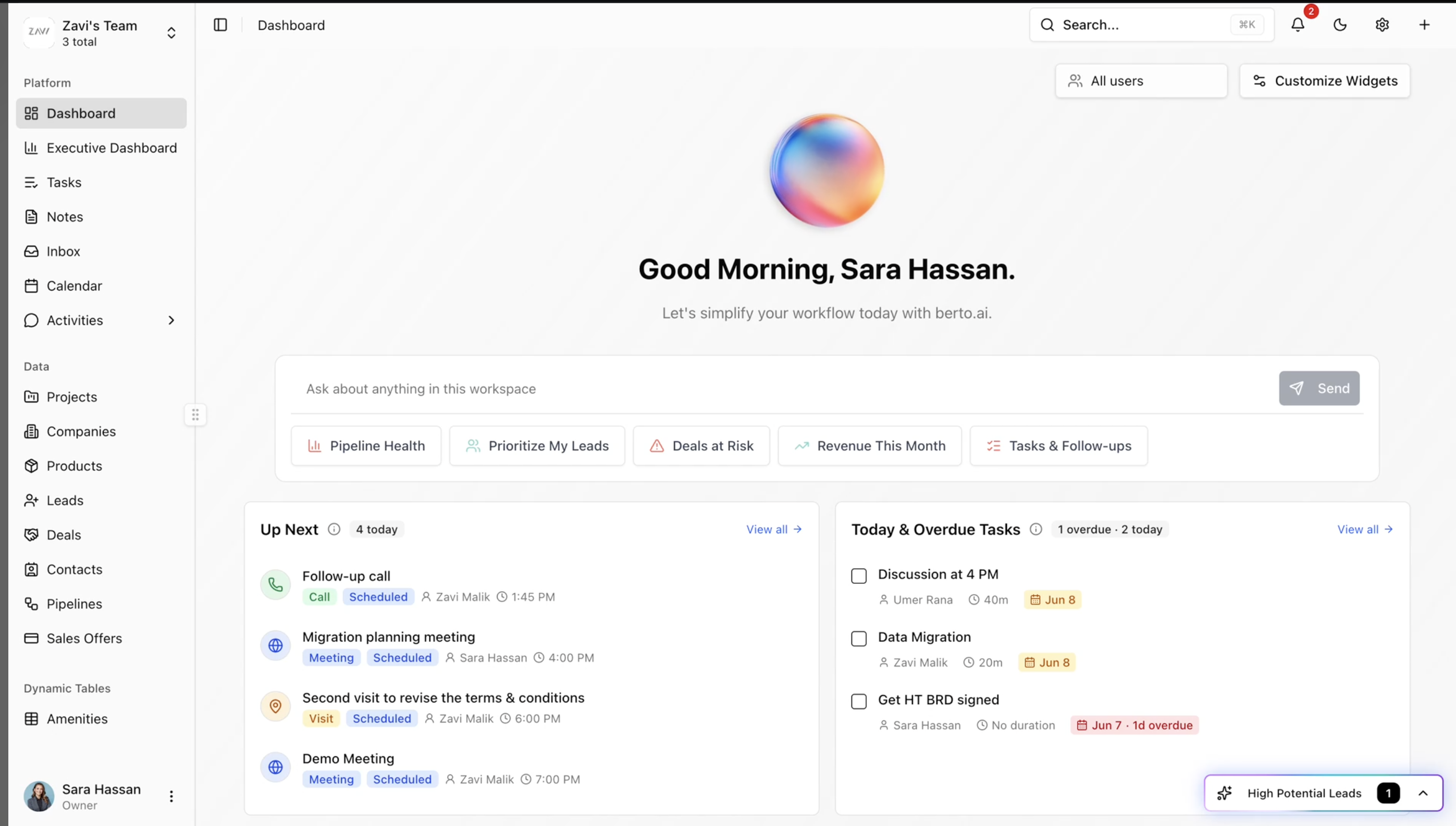This screenshot has width=1456, height=826.
Task: Open the Tasks page
Action: (101, 183)
